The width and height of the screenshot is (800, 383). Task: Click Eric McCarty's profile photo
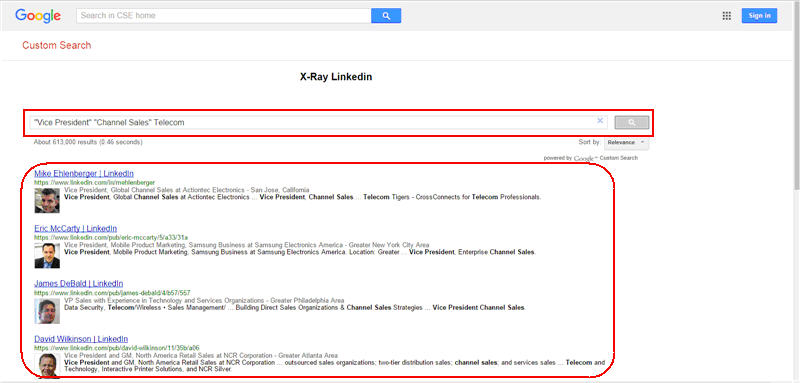coord(47,255)
